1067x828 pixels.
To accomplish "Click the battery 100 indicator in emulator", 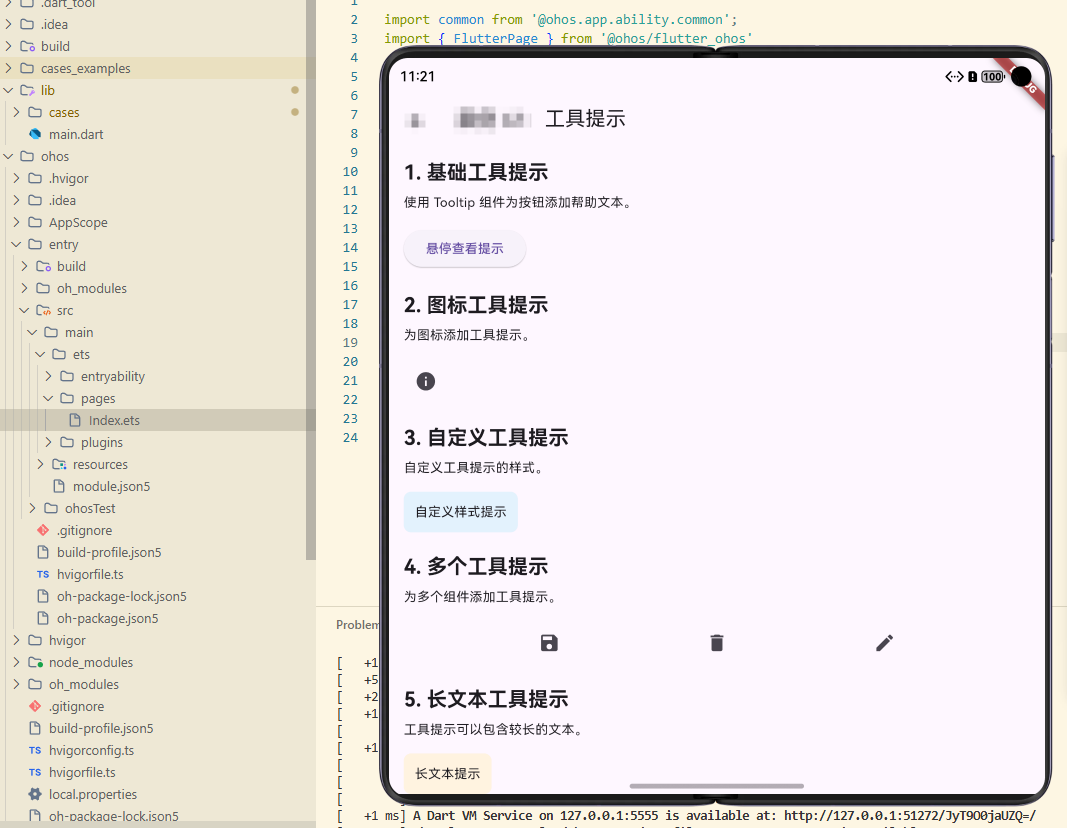I will pyautogui.click(x=993, y=77).
